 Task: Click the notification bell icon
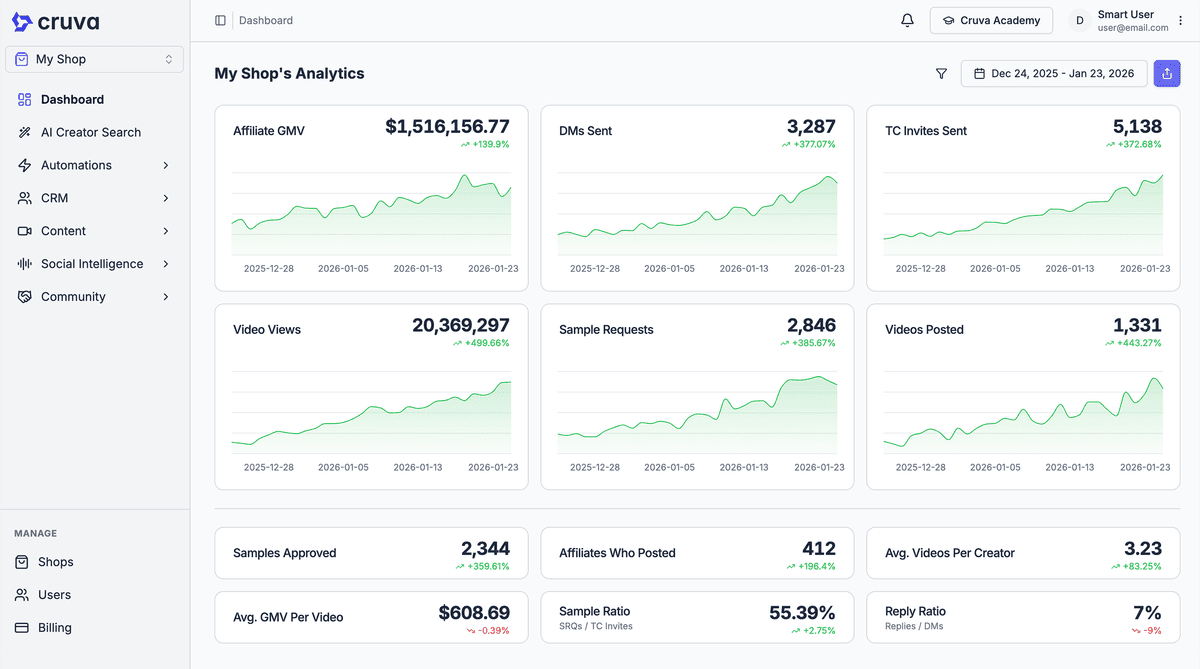coord(907,20)
